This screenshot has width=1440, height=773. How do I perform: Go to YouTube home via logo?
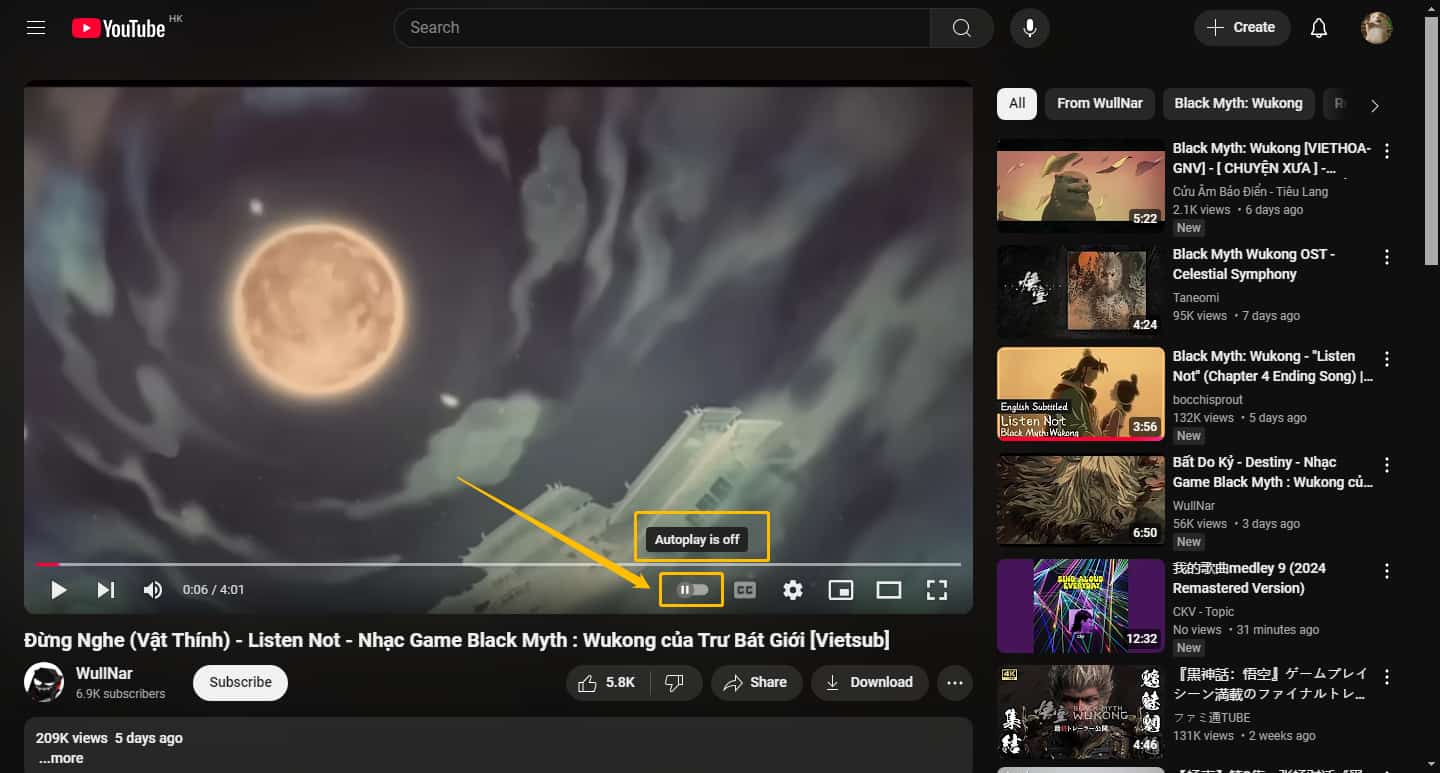118,28
